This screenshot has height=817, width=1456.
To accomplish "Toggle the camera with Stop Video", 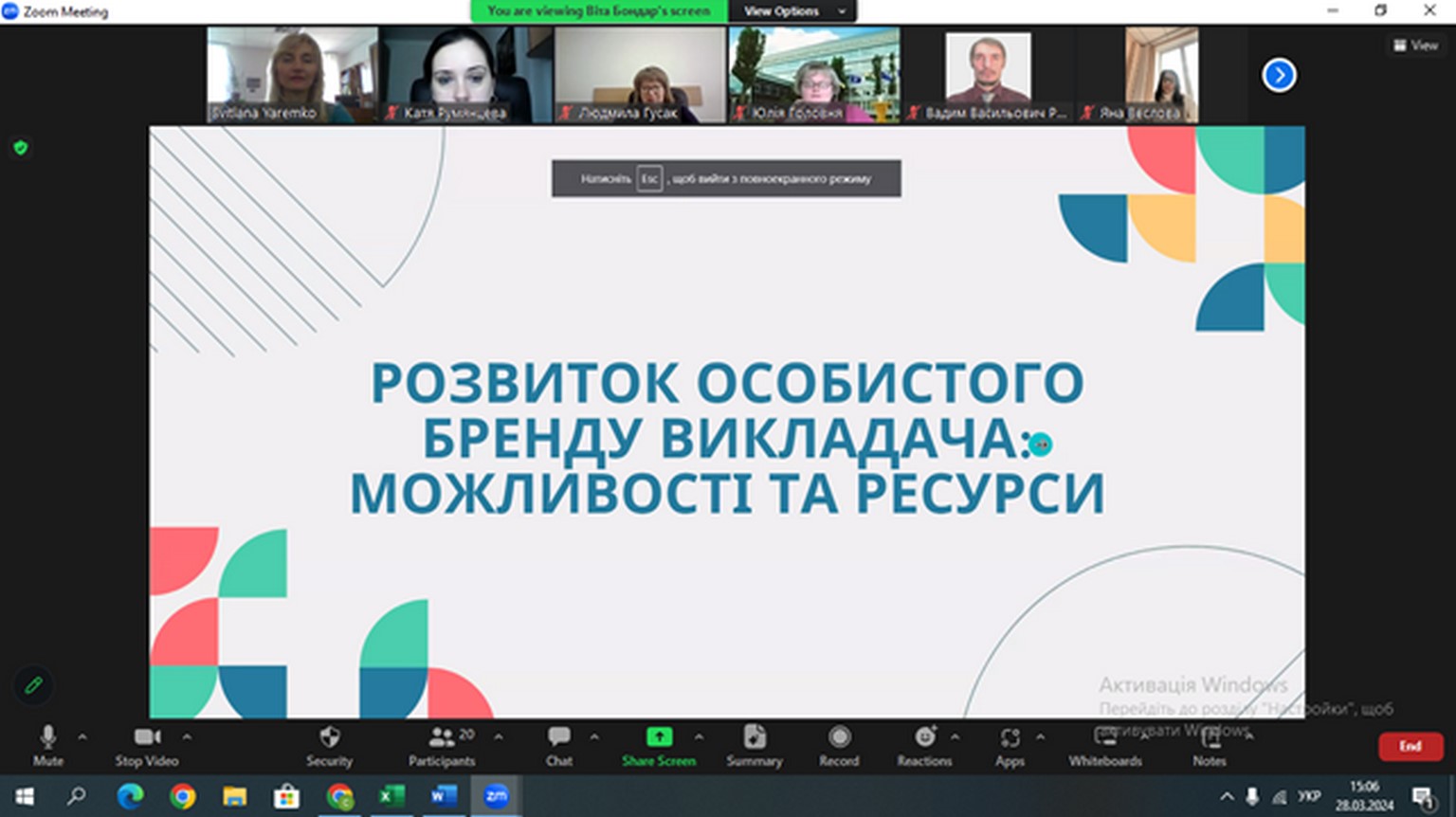I will [147, 745].
